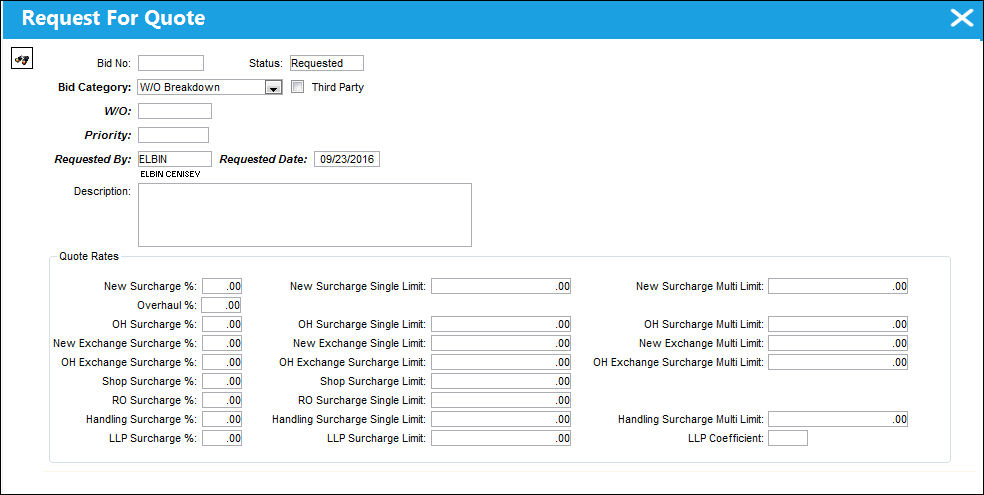Click the New Exchange Multi Limit field
The height and width of the screenshot is (495, 984).
(x=838, y=343)
